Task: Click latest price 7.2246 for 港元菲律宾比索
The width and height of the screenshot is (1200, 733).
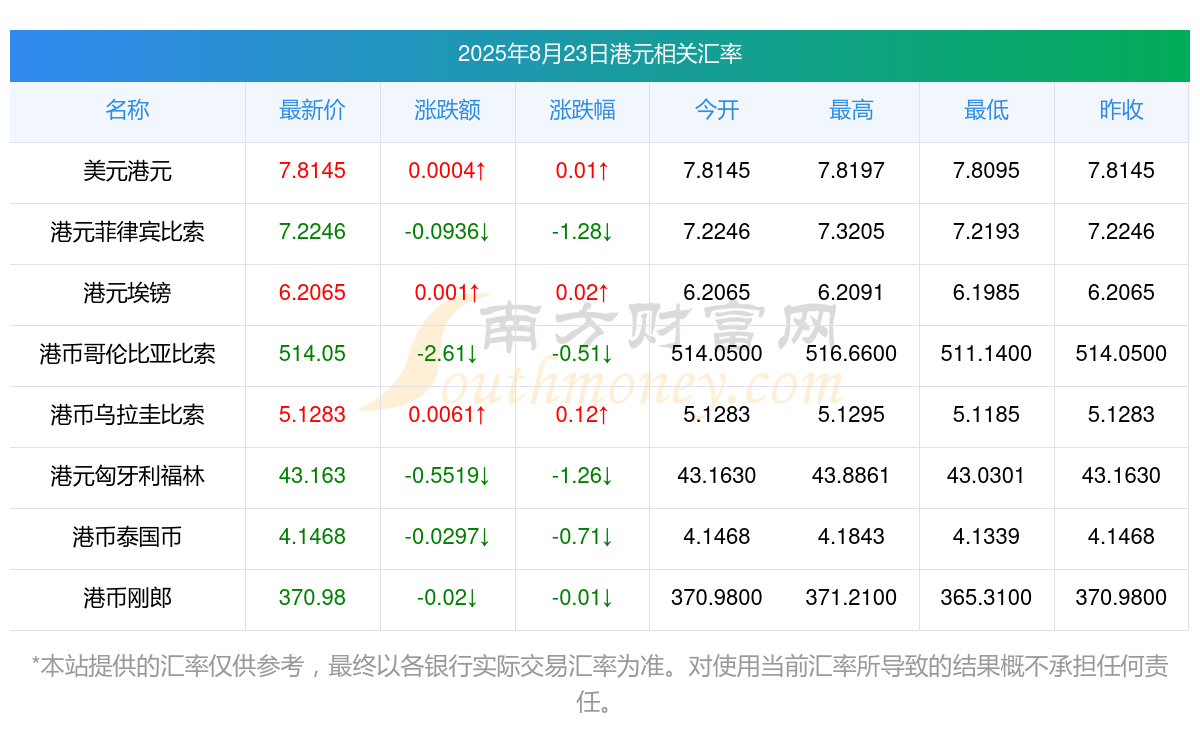Action: coord(312,232)
